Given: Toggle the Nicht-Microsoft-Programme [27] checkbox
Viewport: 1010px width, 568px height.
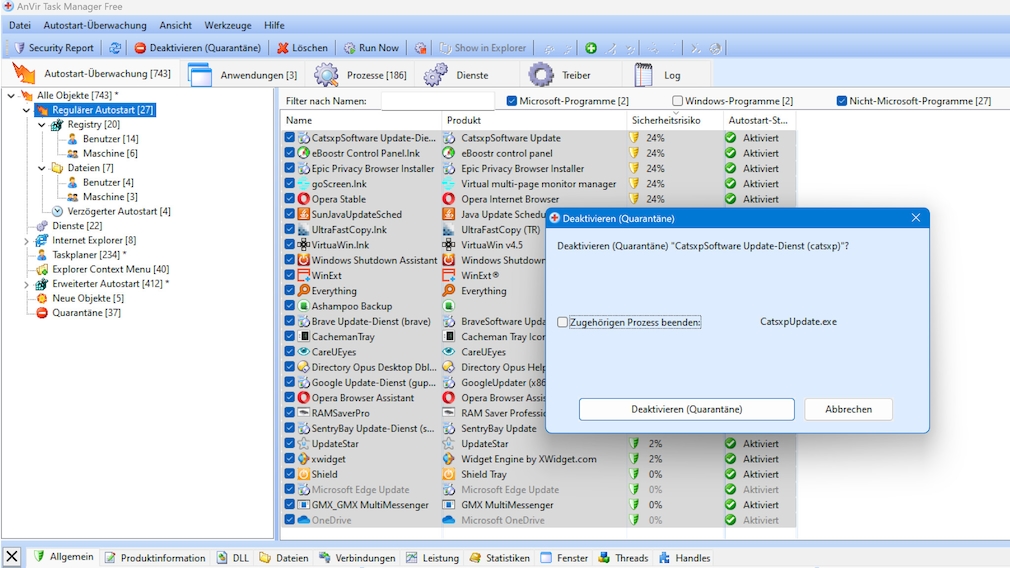Looking at the screenshot, I should [x=841, y=100].
